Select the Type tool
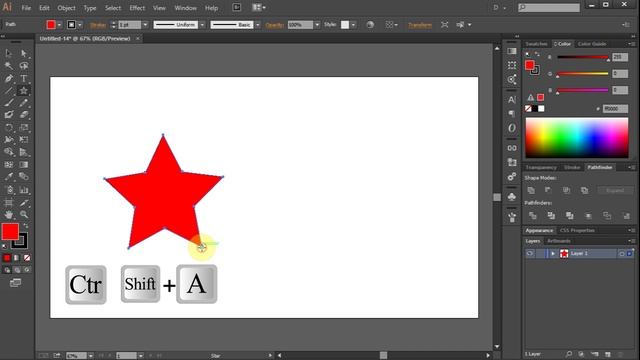640x360 pixels. [x=24, y=78]
